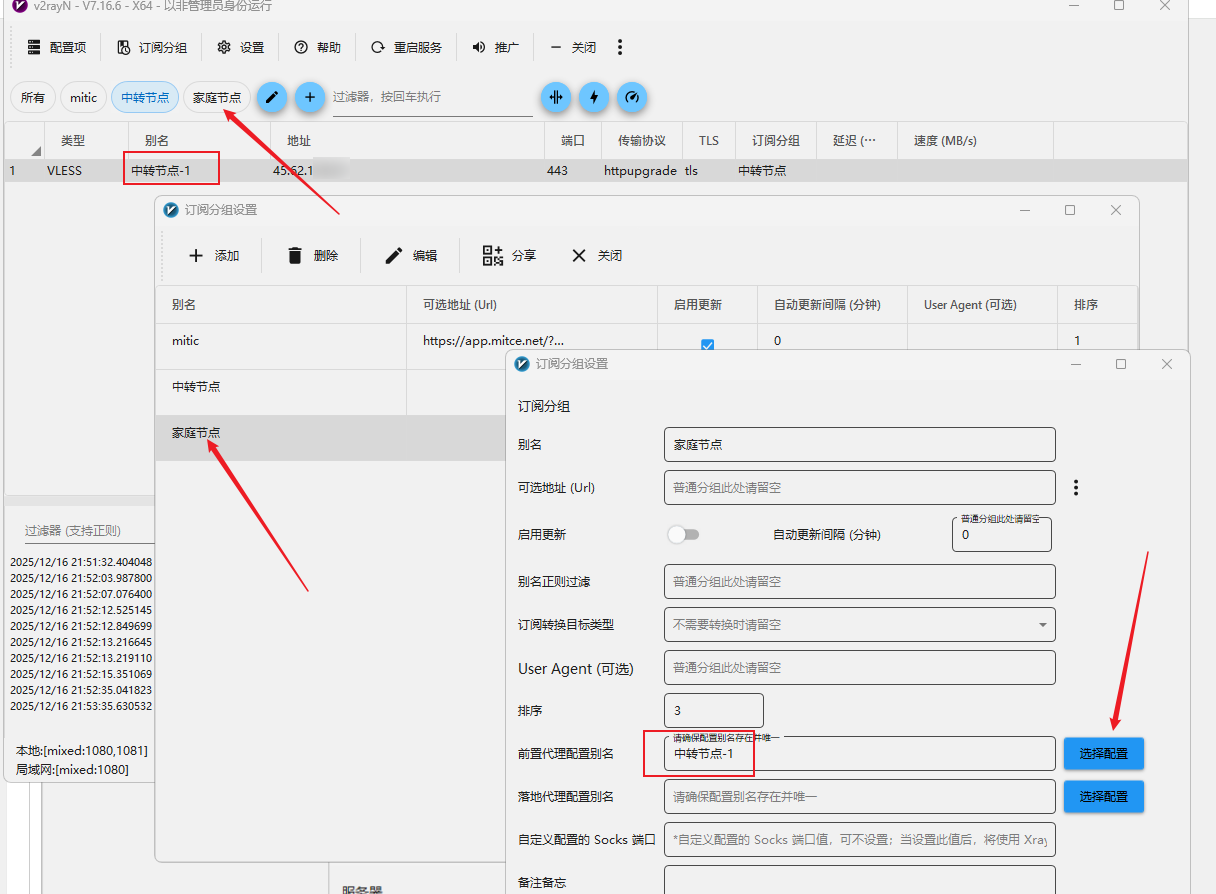The width and height of the screenshot is (1216, 894).
Task: Click the lightning bolt speed test icon
Action: [x=594, y=97]
